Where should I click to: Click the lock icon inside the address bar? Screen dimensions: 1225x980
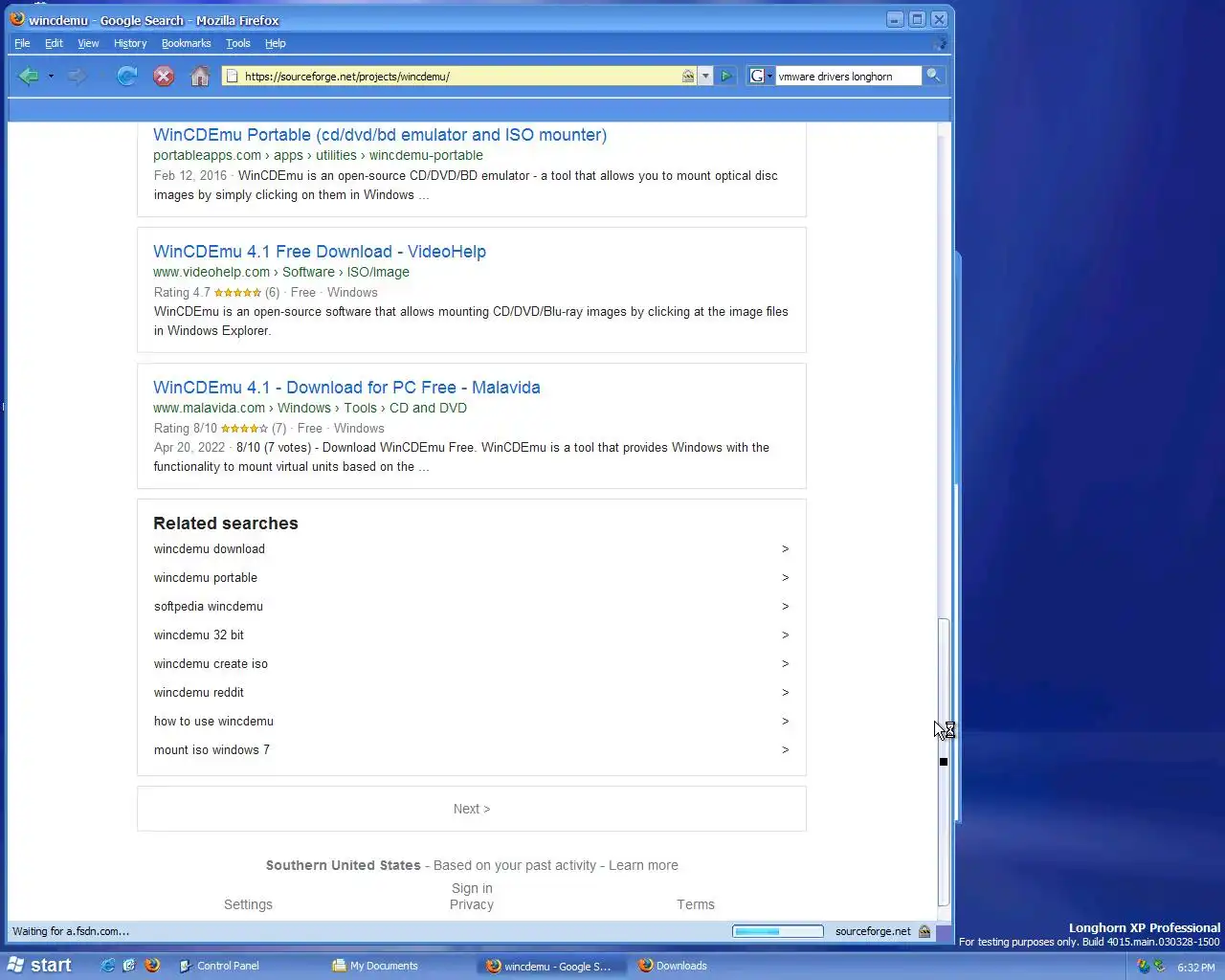tap(688, 77)
